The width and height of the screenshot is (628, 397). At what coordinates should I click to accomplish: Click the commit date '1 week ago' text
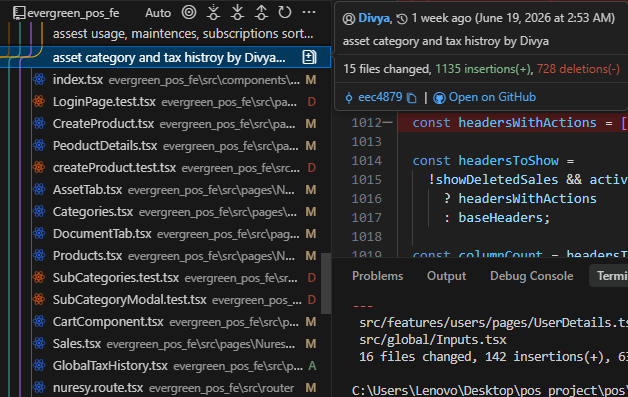pyautogui.click(x=441, y=18)
